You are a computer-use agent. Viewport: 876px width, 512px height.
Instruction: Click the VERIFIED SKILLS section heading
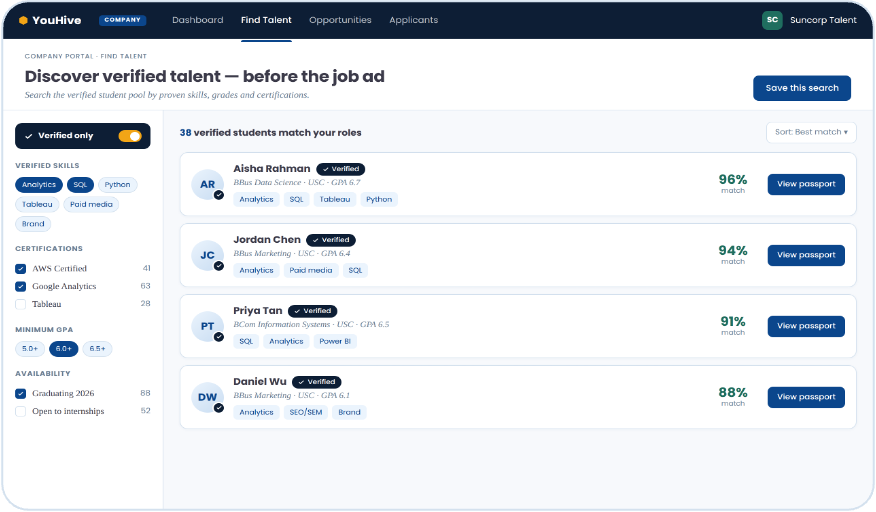click(47, 166)
